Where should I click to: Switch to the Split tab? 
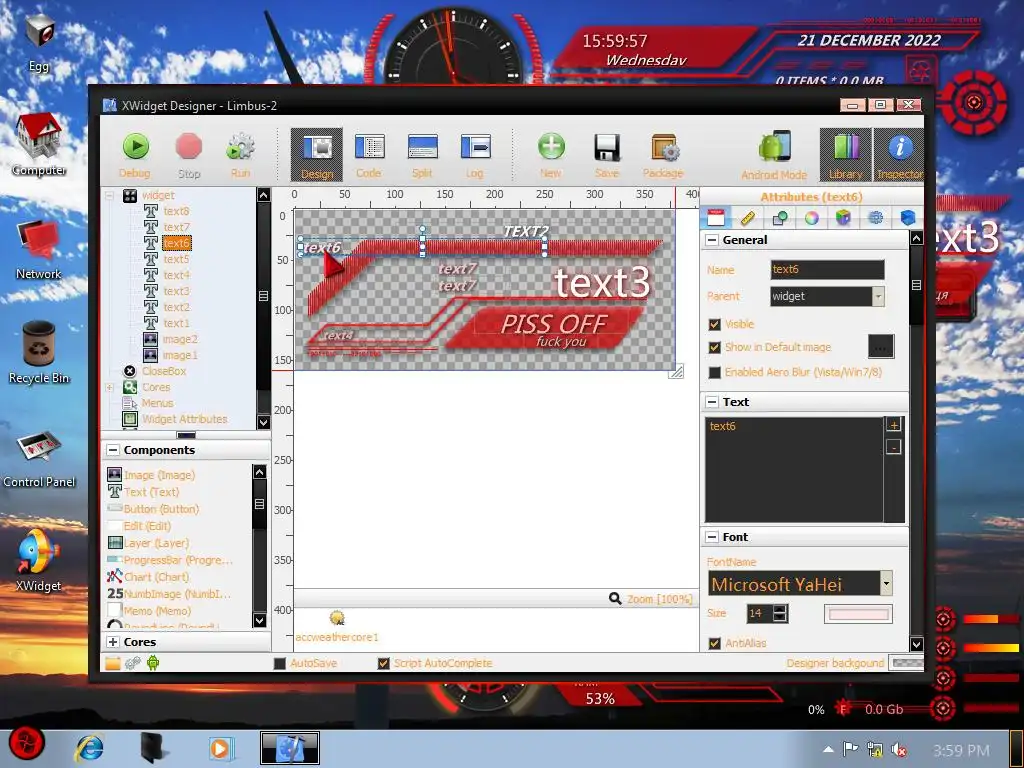tap(422, 155)
